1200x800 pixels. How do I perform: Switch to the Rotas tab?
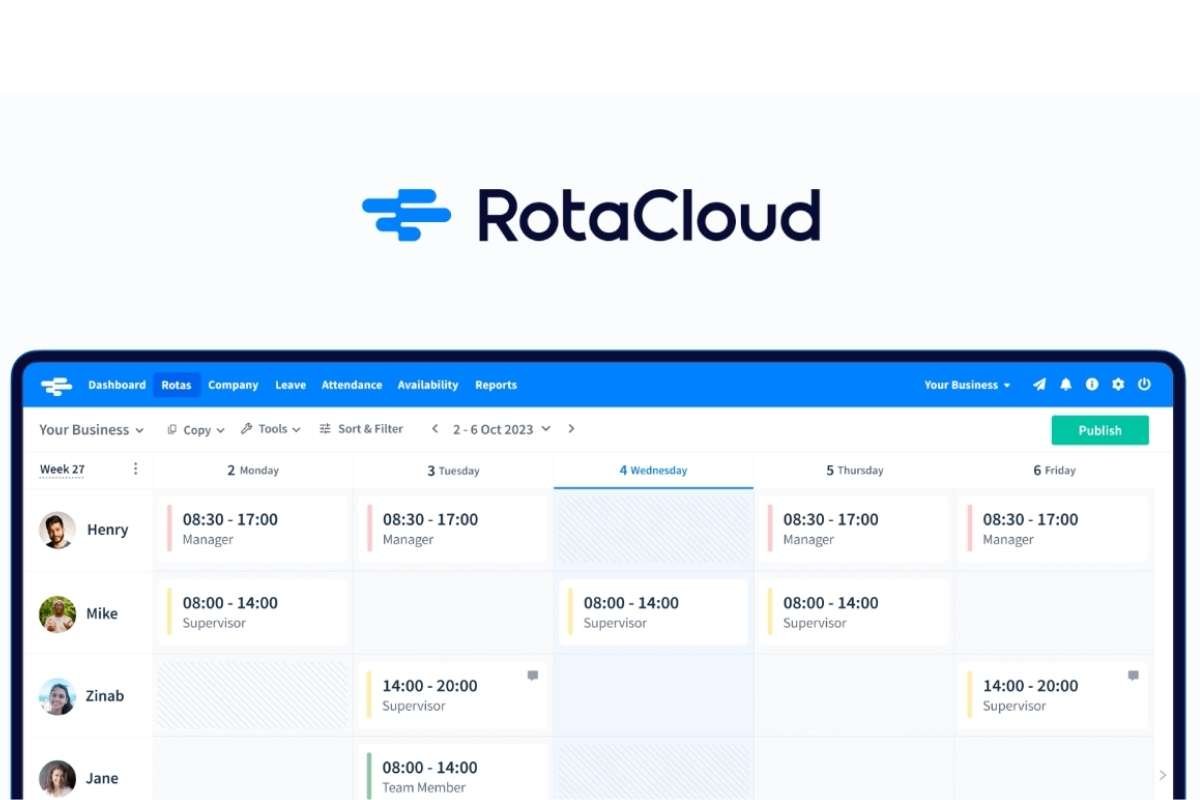[176, 385]
